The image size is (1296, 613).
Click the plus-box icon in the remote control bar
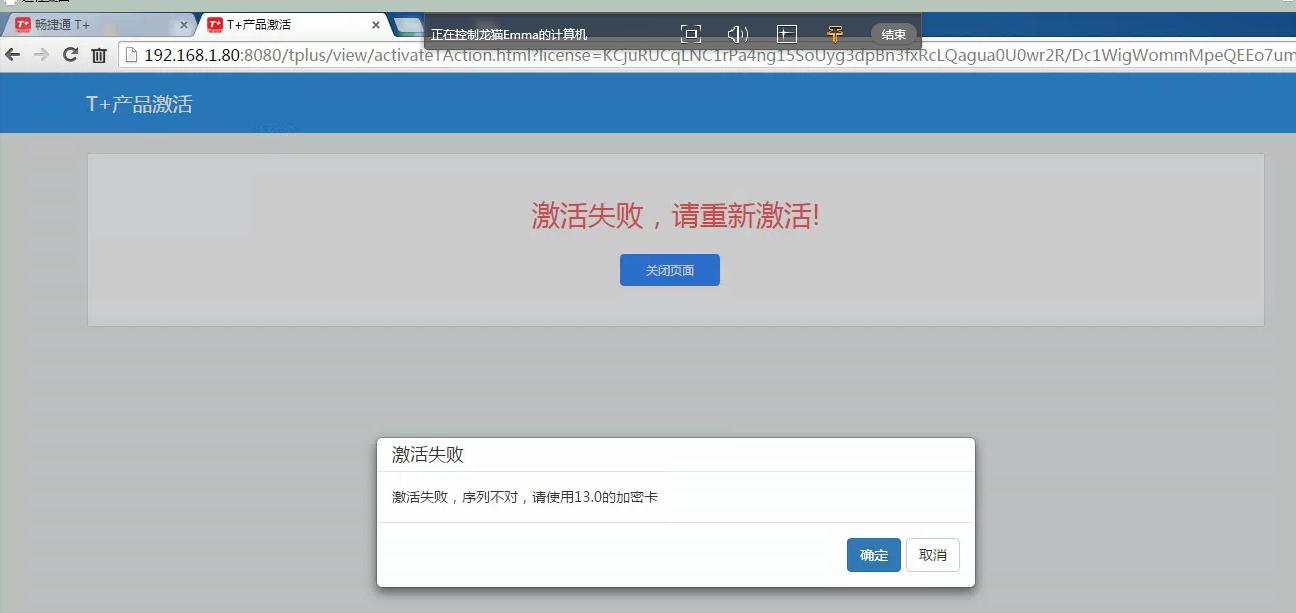[x=787, y=34]
